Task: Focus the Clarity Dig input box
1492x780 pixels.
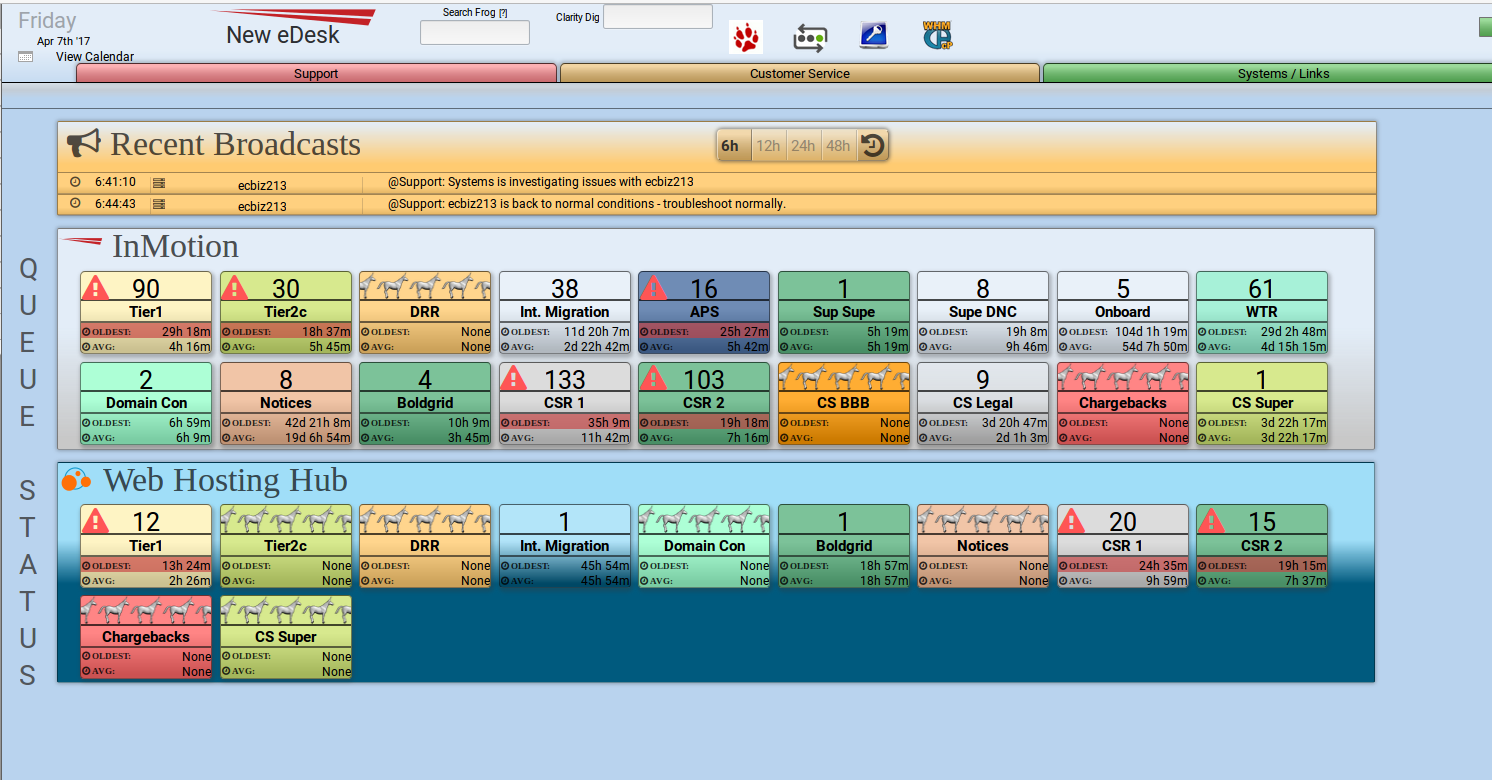Action: 657,17
